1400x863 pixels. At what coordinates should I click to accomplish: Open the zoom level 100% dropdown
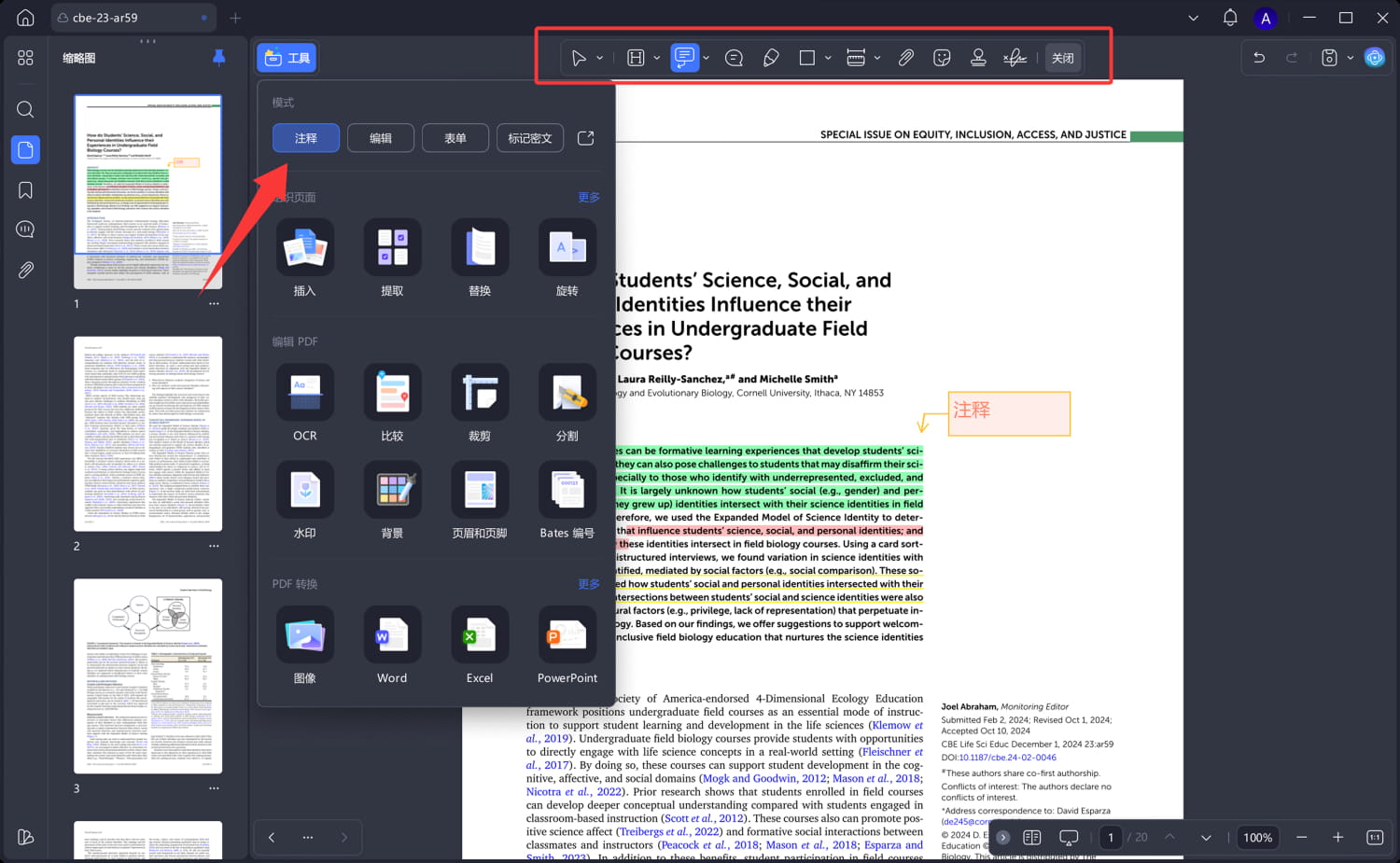coord(1257,838)
